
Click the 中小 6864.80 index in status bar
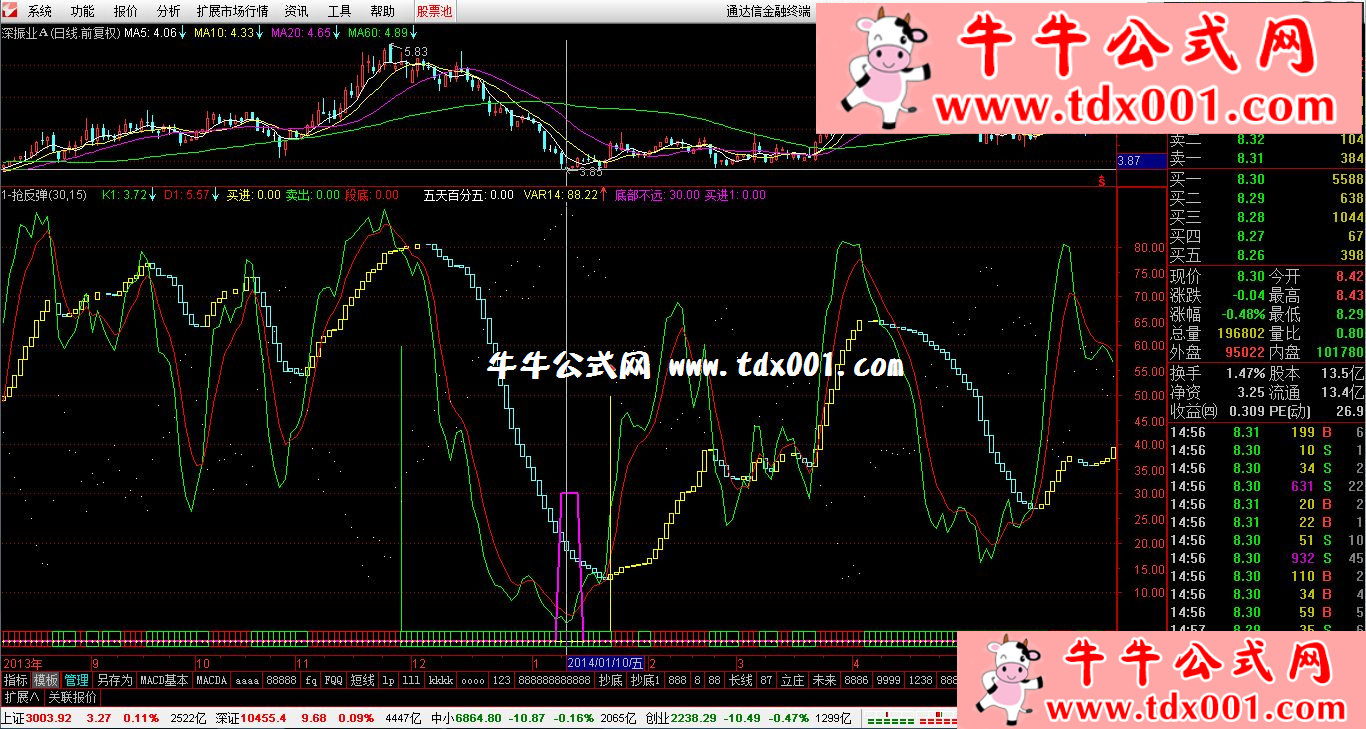[x=466, y=718]
